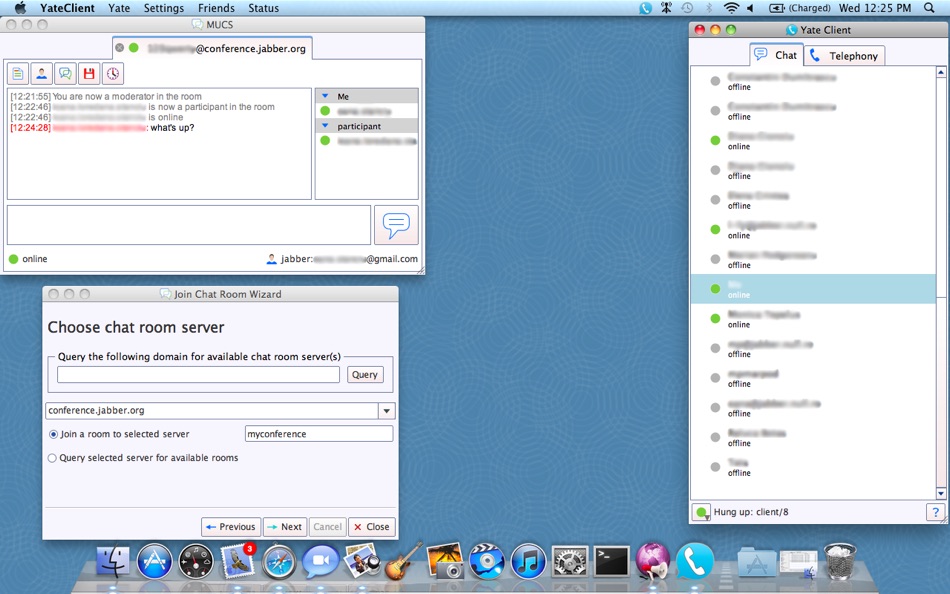Screen dimensions: 950x594
Task: Click the Next button in wizard
Action: 285,527
